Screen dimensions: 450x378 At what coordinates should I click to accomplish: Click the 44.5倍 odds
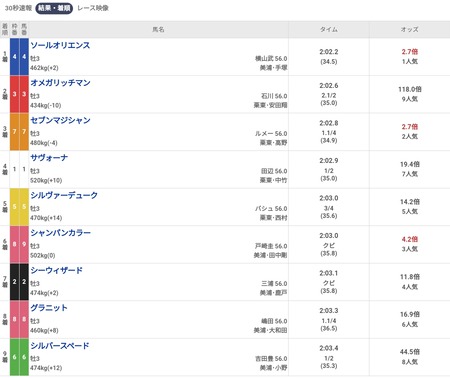(410, 352)
